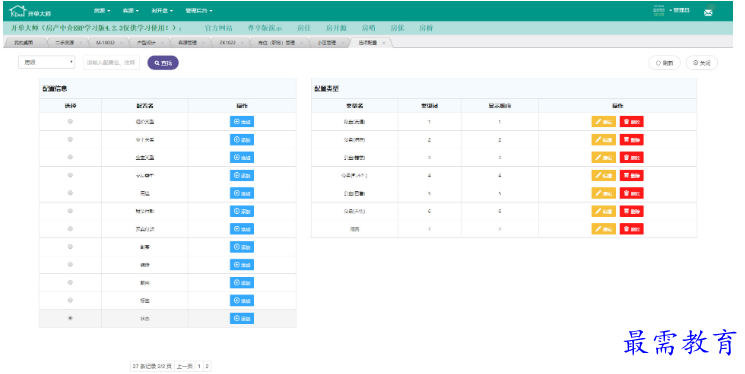Expand the 客源 menu in the top navigation

[131, 10]
